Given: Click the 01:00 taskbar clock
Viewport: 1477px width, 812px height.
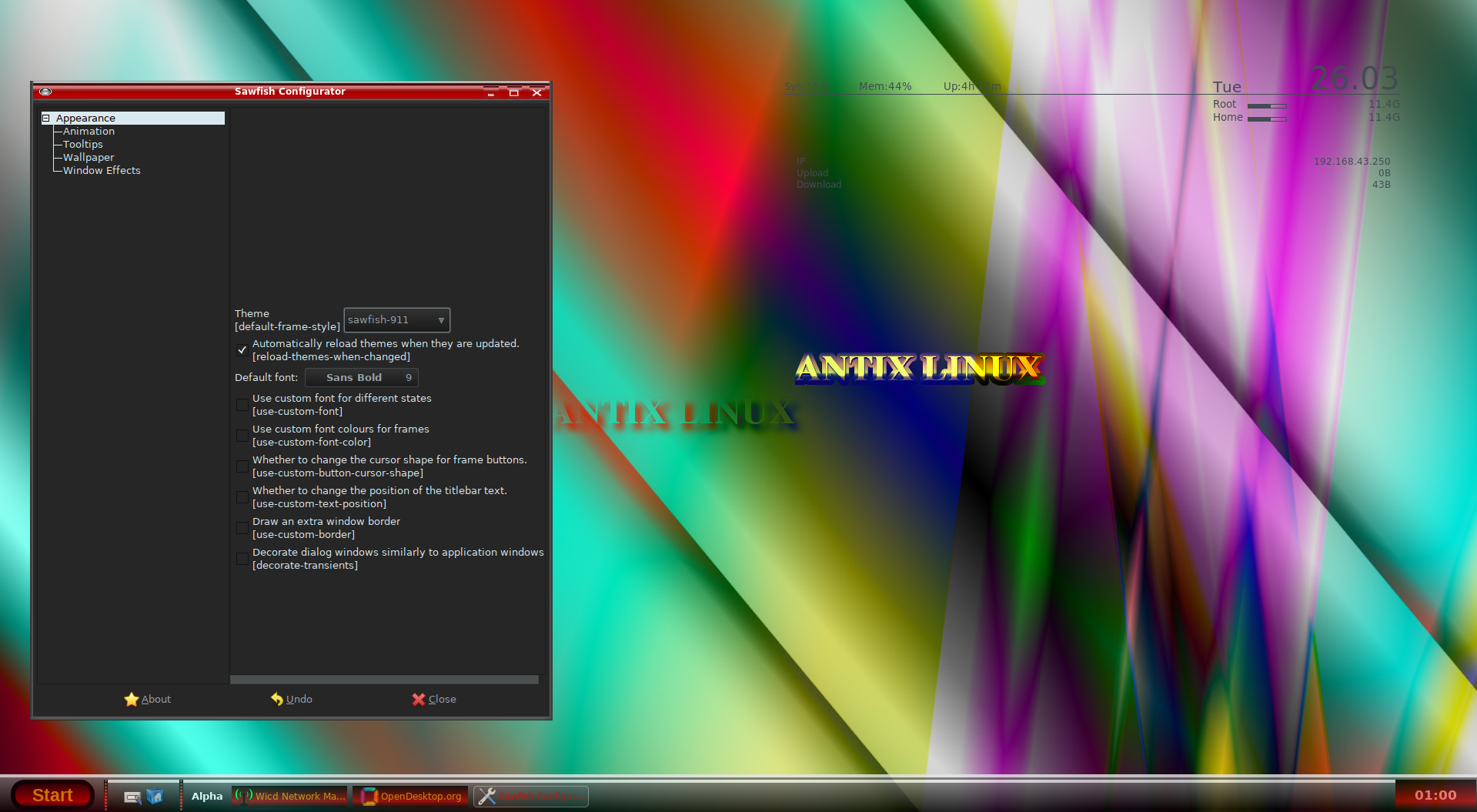Looking at the screenshot, I should [x=1435, y=795].
